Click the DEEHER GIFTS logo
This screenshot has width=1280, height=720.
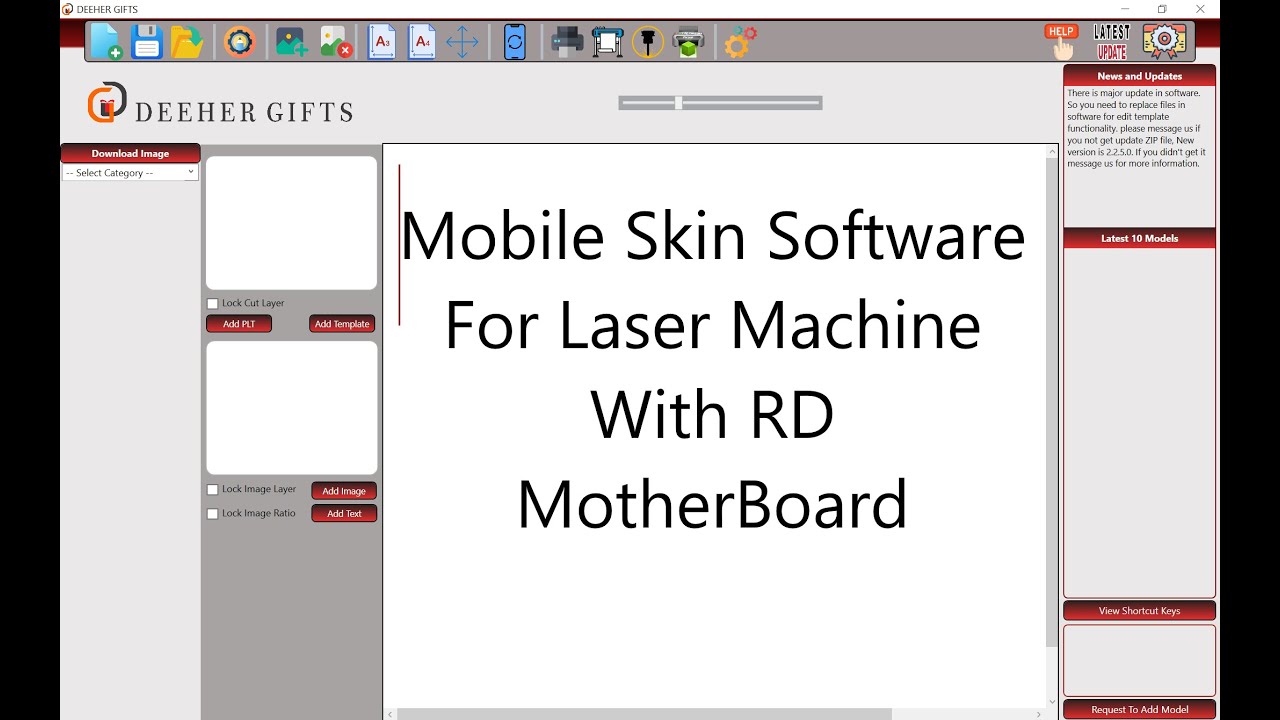pos(220,104)
